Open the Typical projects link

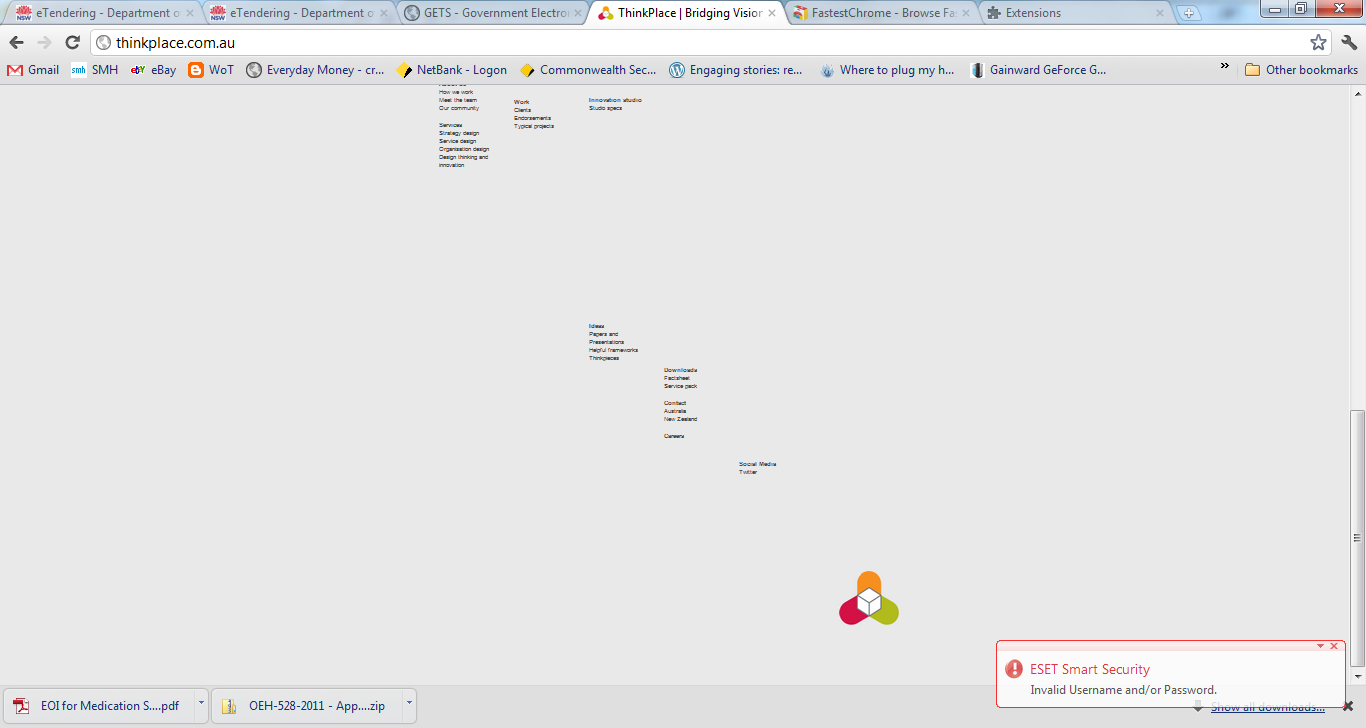[534, 126]
